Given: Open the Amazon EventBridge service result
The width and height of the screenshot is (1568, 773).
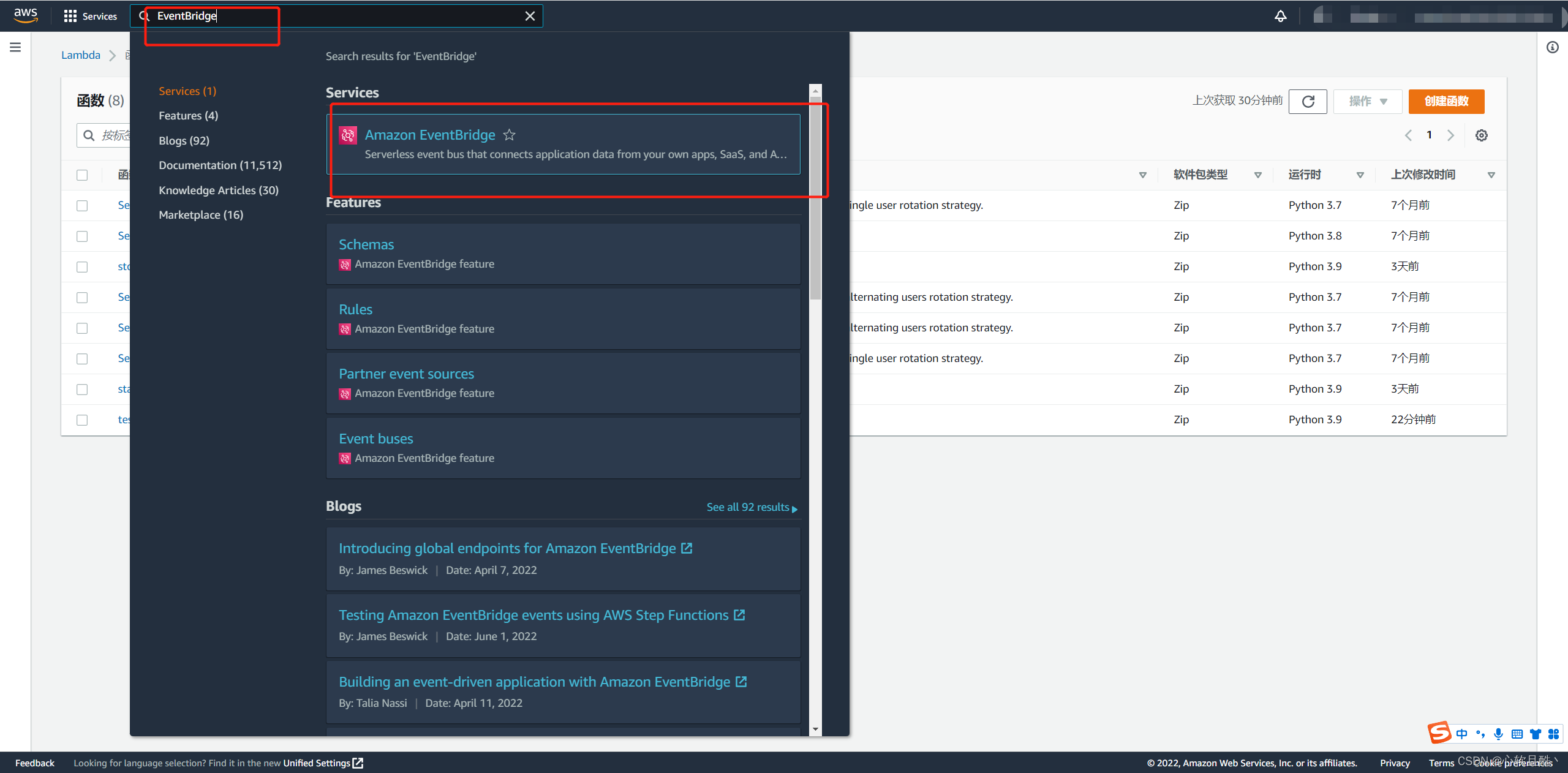Looking at the screenshot, I should (x=430, y=135).
